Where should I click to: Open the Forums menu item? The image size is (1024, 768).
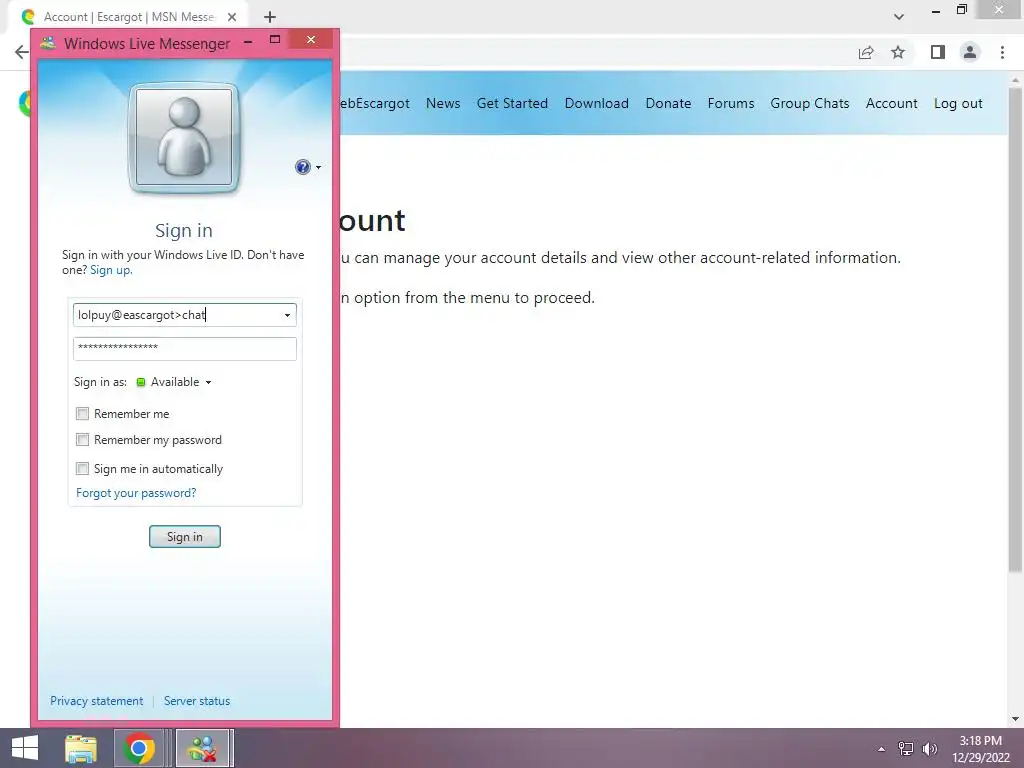(731, 103)
